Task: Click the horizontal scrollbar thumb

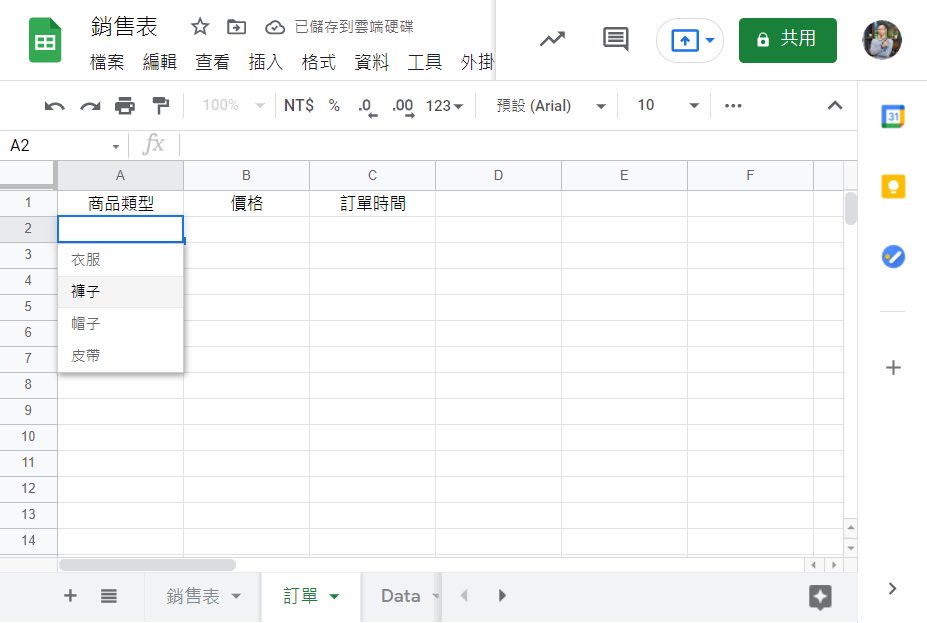Action: pos(147,565)
